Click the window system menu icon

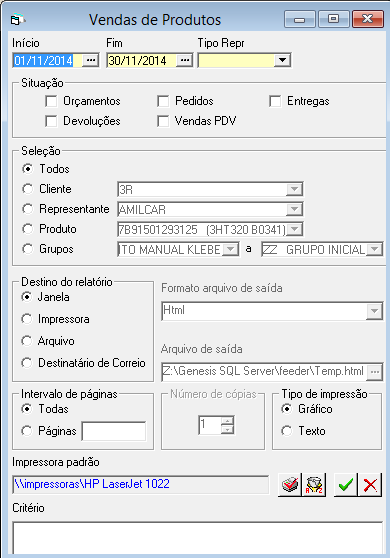point(17,20)
